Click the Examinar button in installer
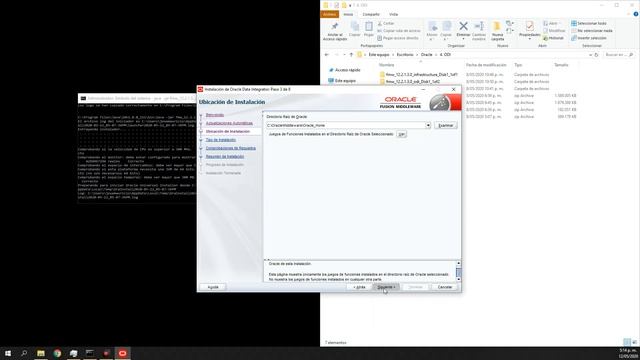 445,125
